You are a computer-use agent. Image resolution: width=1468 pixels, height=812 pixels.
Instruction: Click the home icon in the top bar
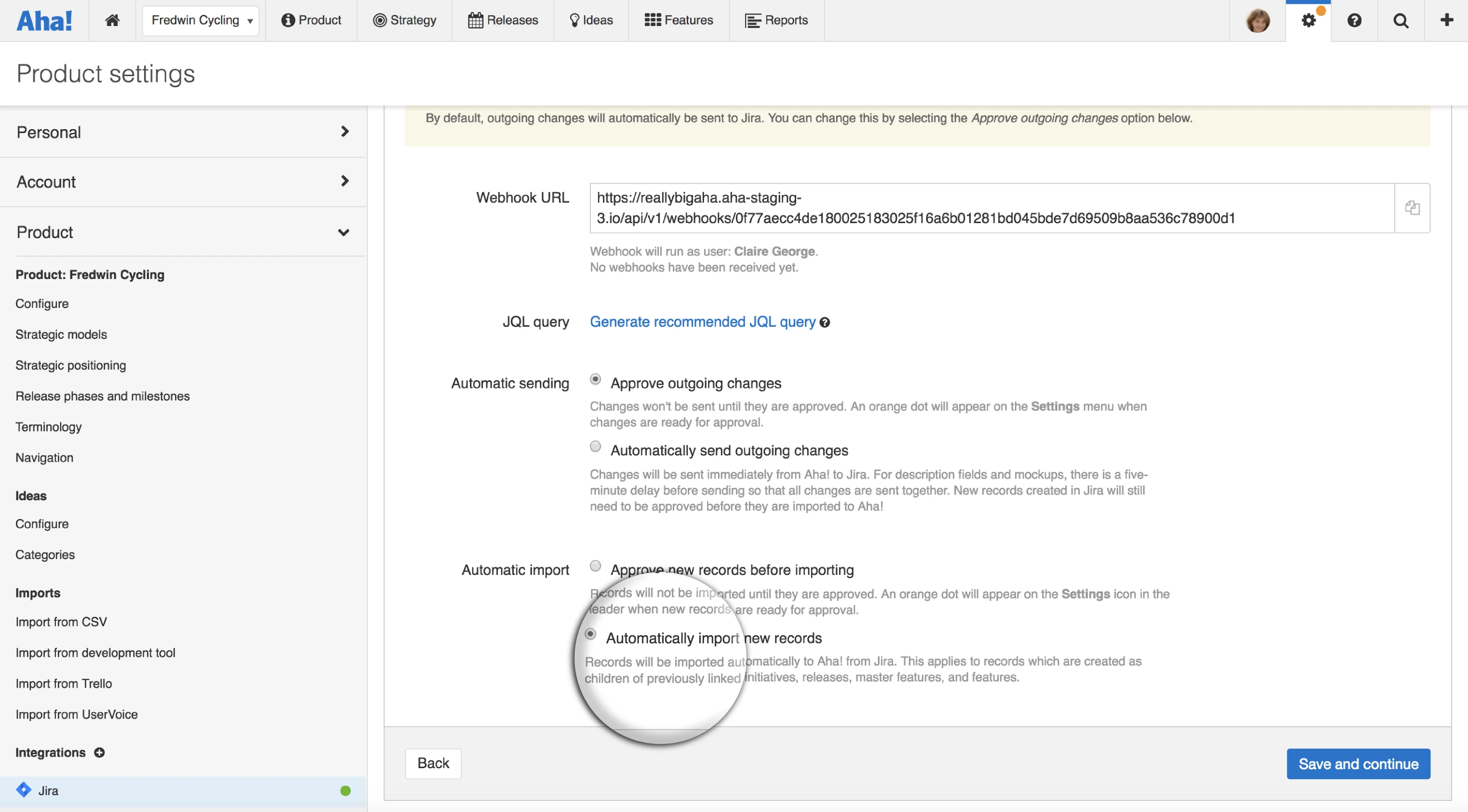[x=112, y=21]
